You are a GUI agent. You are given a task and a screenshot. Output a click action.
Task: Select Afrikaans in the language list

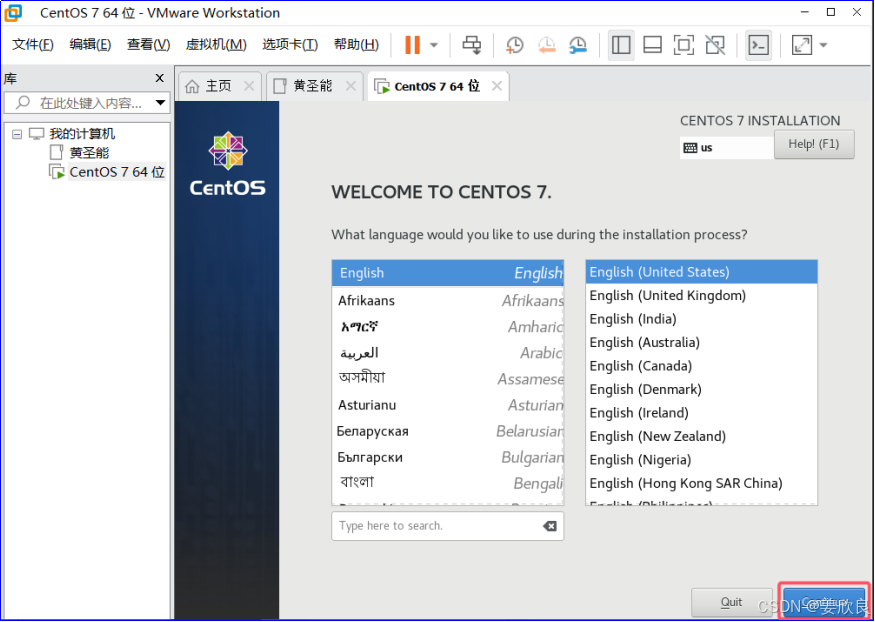click(448, 300)
